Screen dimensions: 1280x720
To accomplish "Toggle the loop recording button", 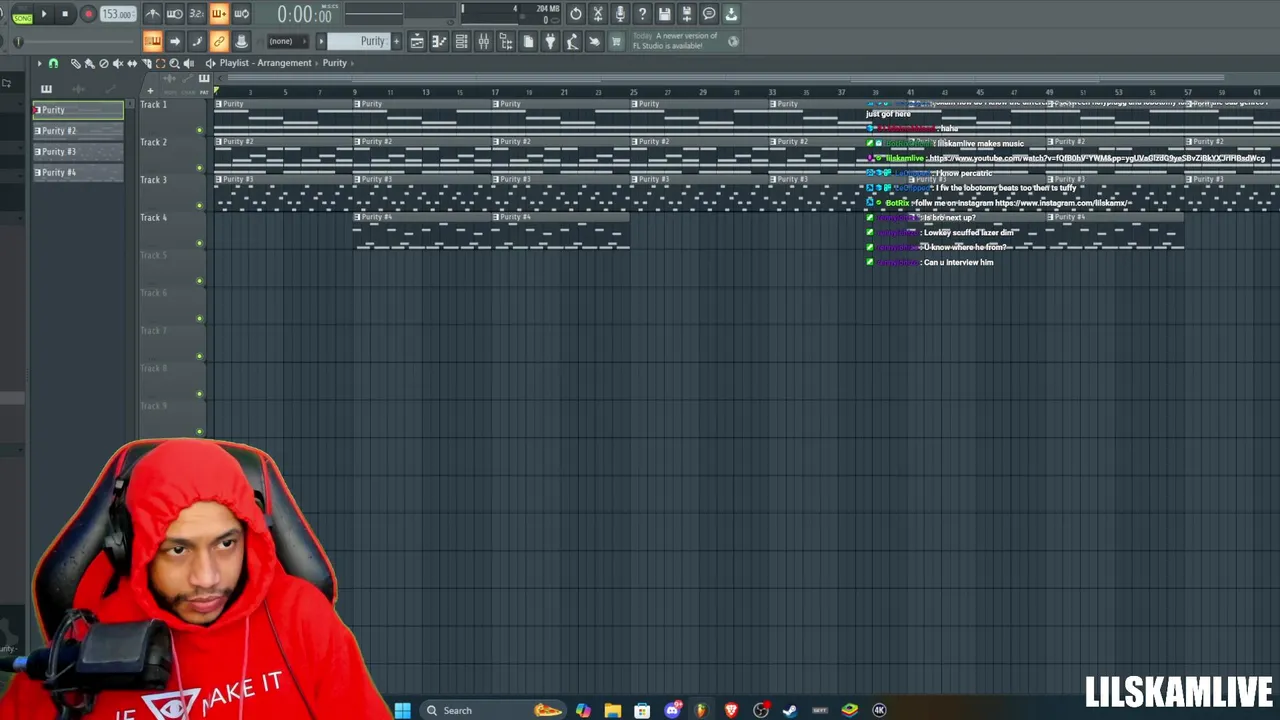I will 241,14.
